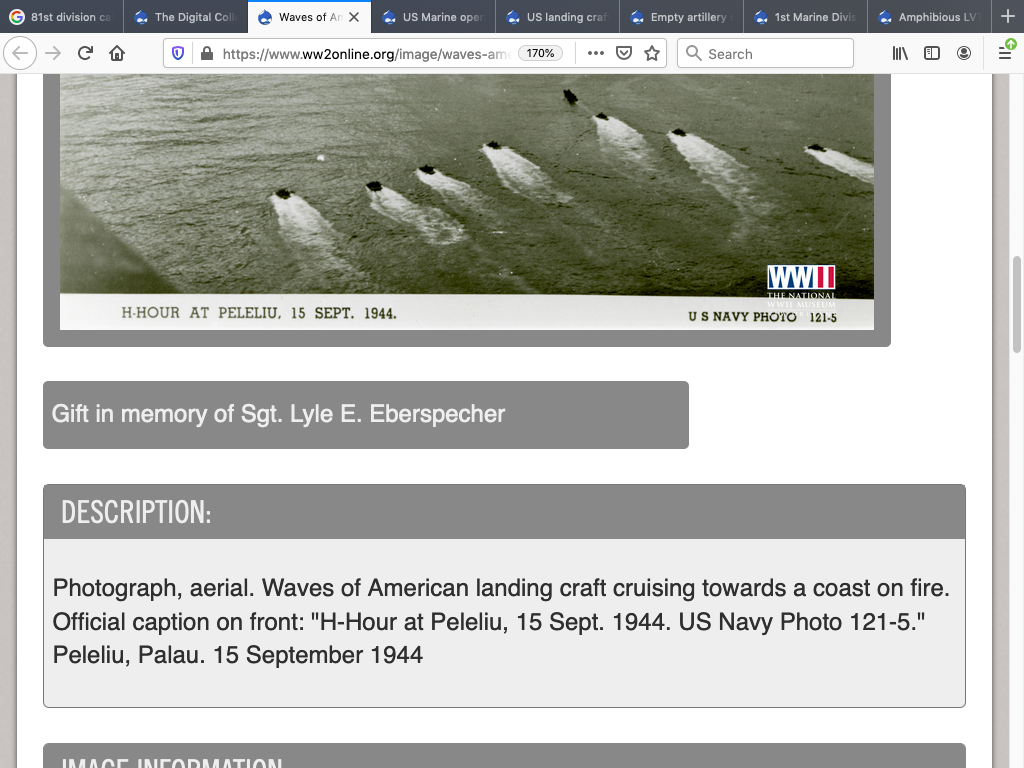
Task: Open the tracking protection shield panel
Action: [x=179, y=53]
